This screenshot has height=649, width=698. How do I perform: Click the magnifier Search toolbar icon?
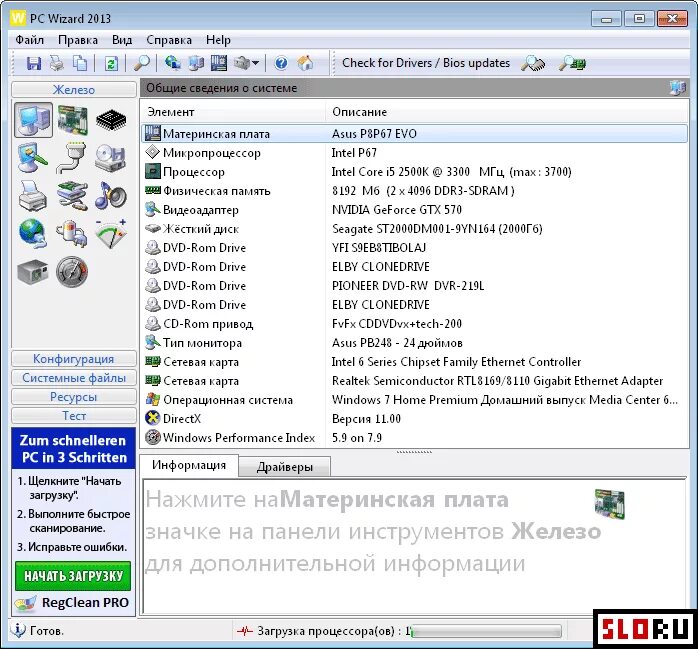point(142,63)
